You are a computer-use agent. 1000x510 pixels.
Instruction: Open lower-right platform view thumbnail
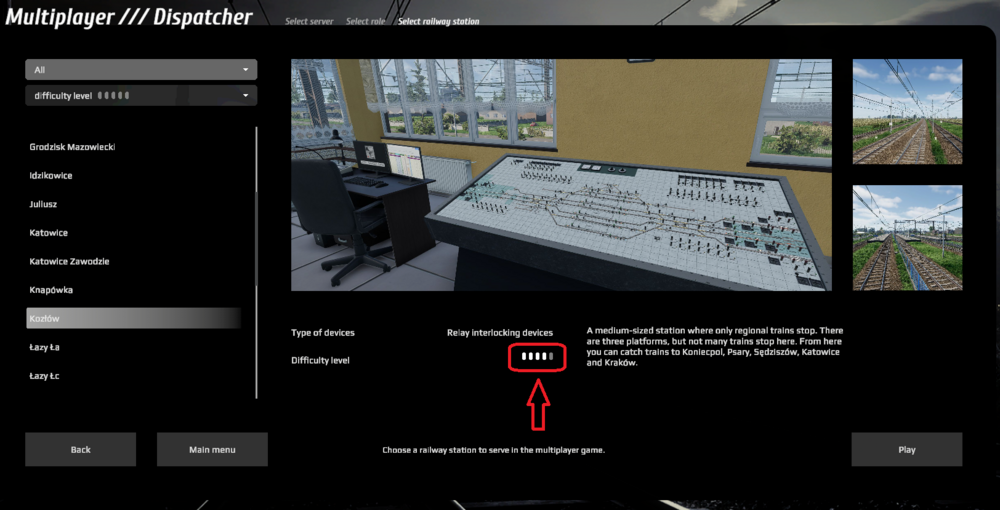(907, 238)
